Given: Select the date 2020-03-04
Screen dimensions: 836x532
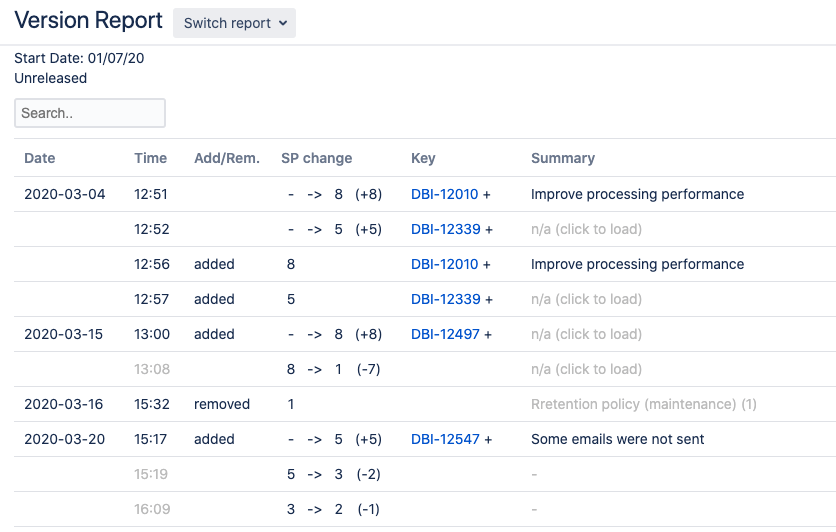Looking at the screenshot, I should (65, 194).
